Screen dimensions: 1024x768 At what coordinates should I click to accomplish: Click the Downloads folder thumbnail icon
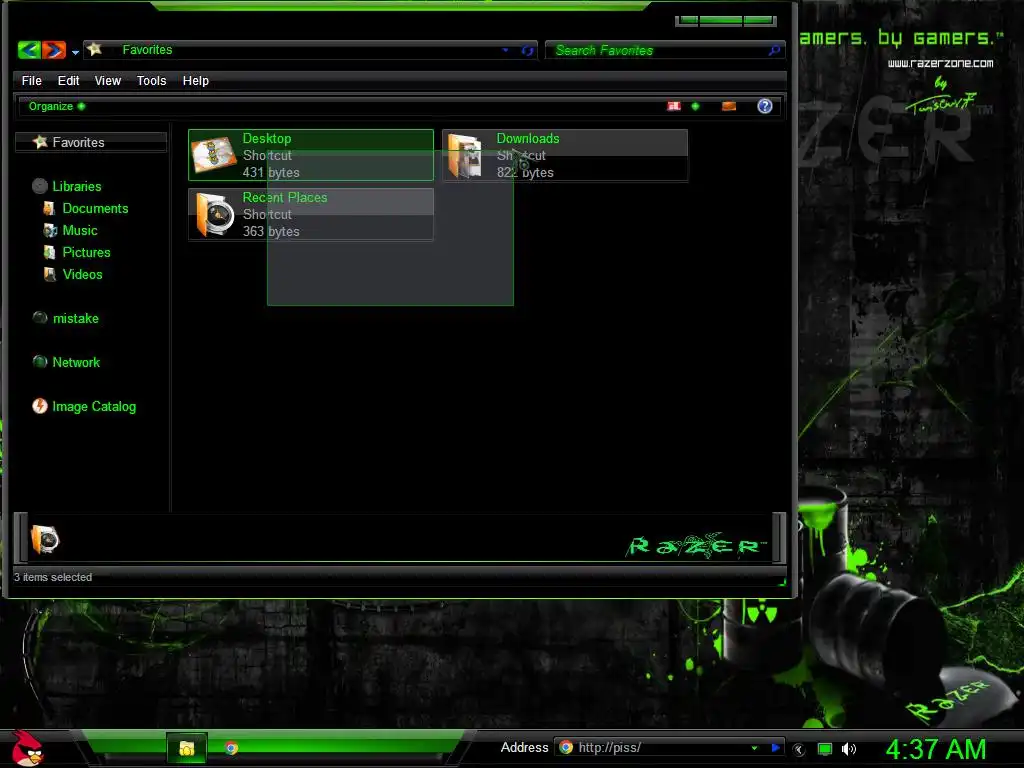466,156
